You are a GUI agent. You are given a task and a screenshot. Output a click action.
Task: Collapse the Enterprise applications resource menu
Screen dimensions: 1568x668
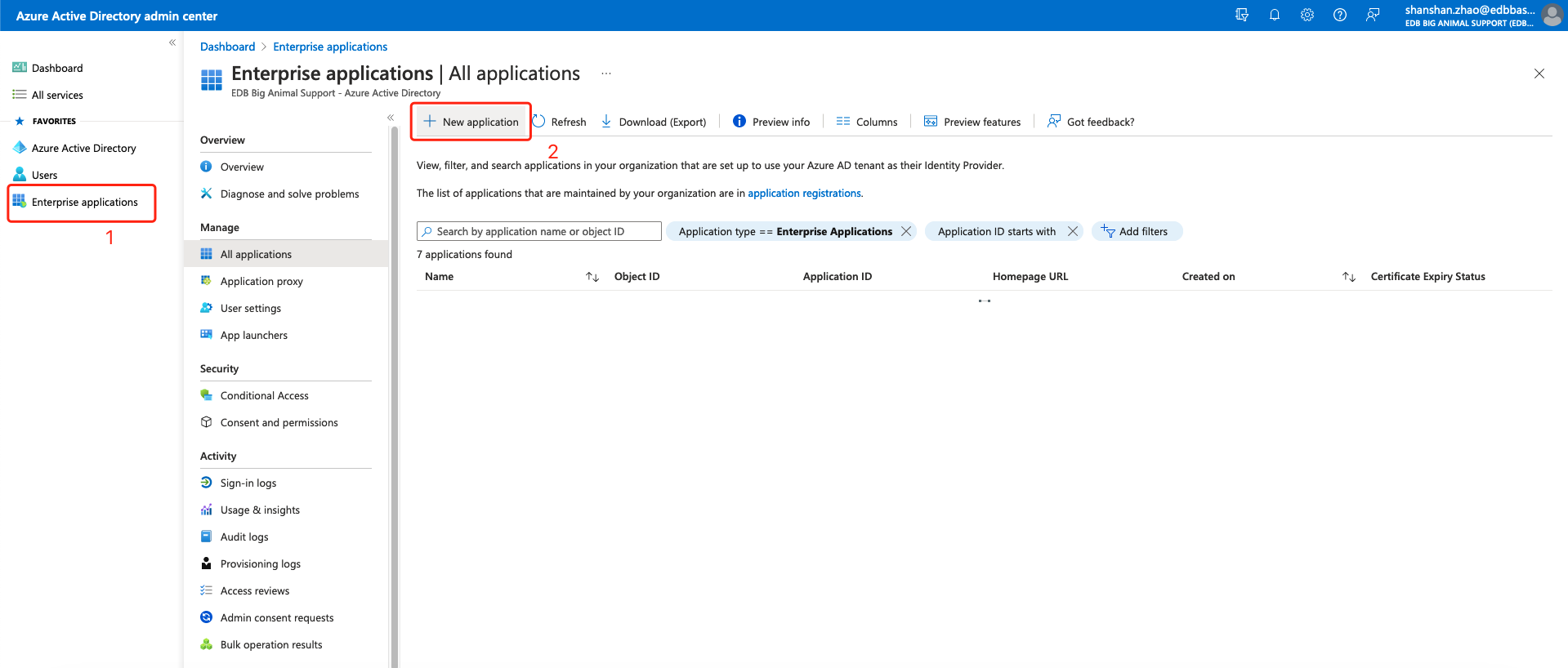pos(391,118)
